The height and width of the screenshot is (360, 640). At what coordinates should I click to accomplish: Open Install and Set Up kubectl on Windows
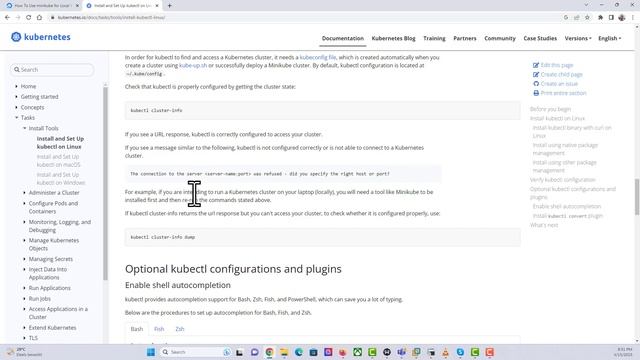(x=61, y=179)
